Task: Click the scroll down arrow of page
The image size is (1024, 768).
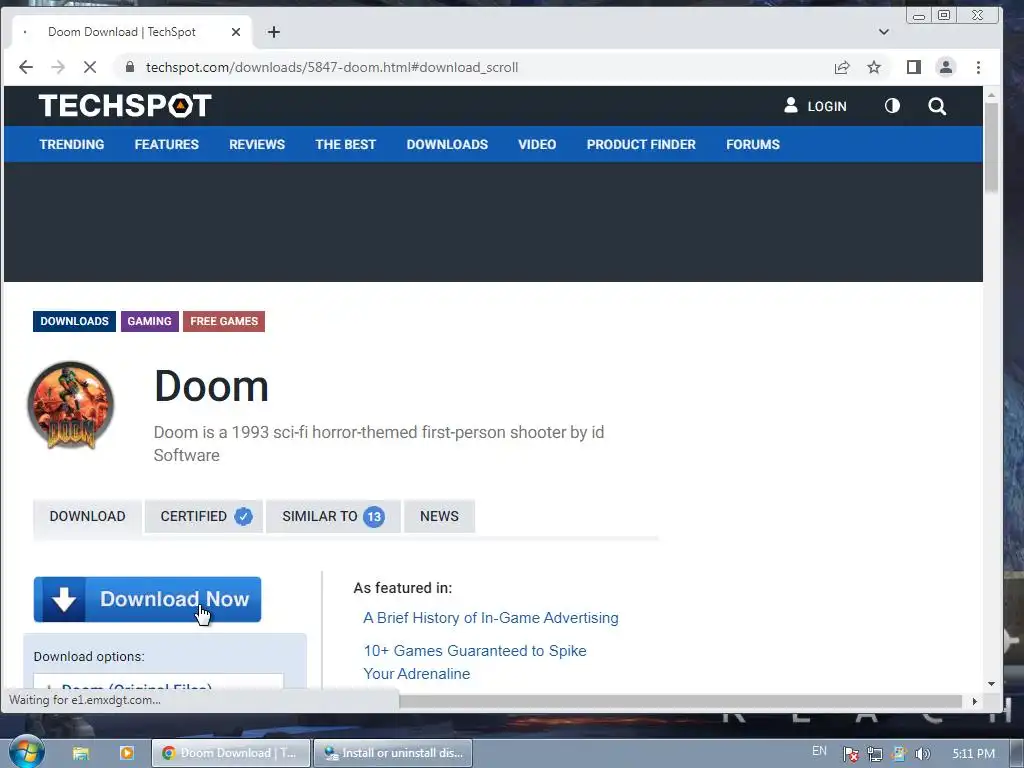Action: (x=991, y=684)
